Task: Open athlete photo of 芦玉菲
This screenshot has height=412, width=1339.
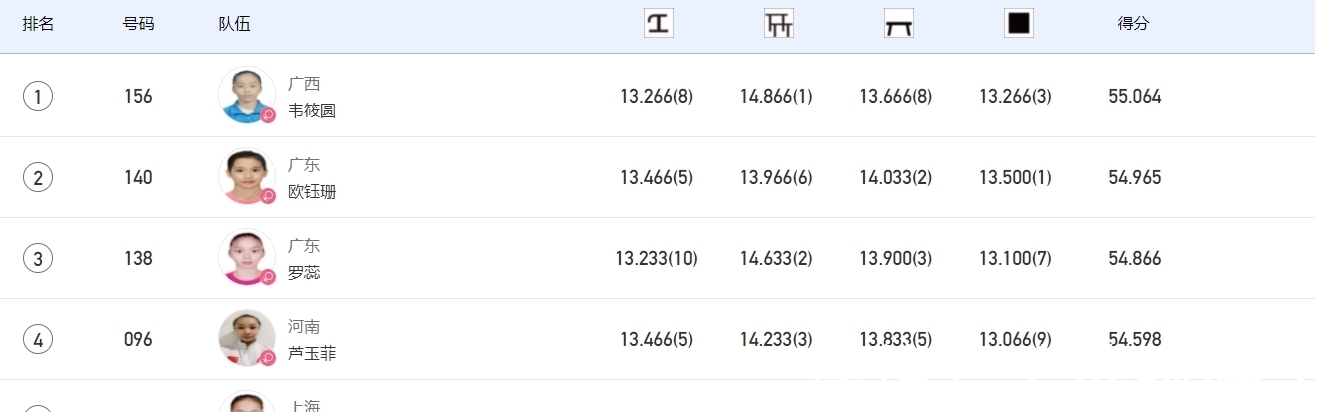Action: [246, 339]
